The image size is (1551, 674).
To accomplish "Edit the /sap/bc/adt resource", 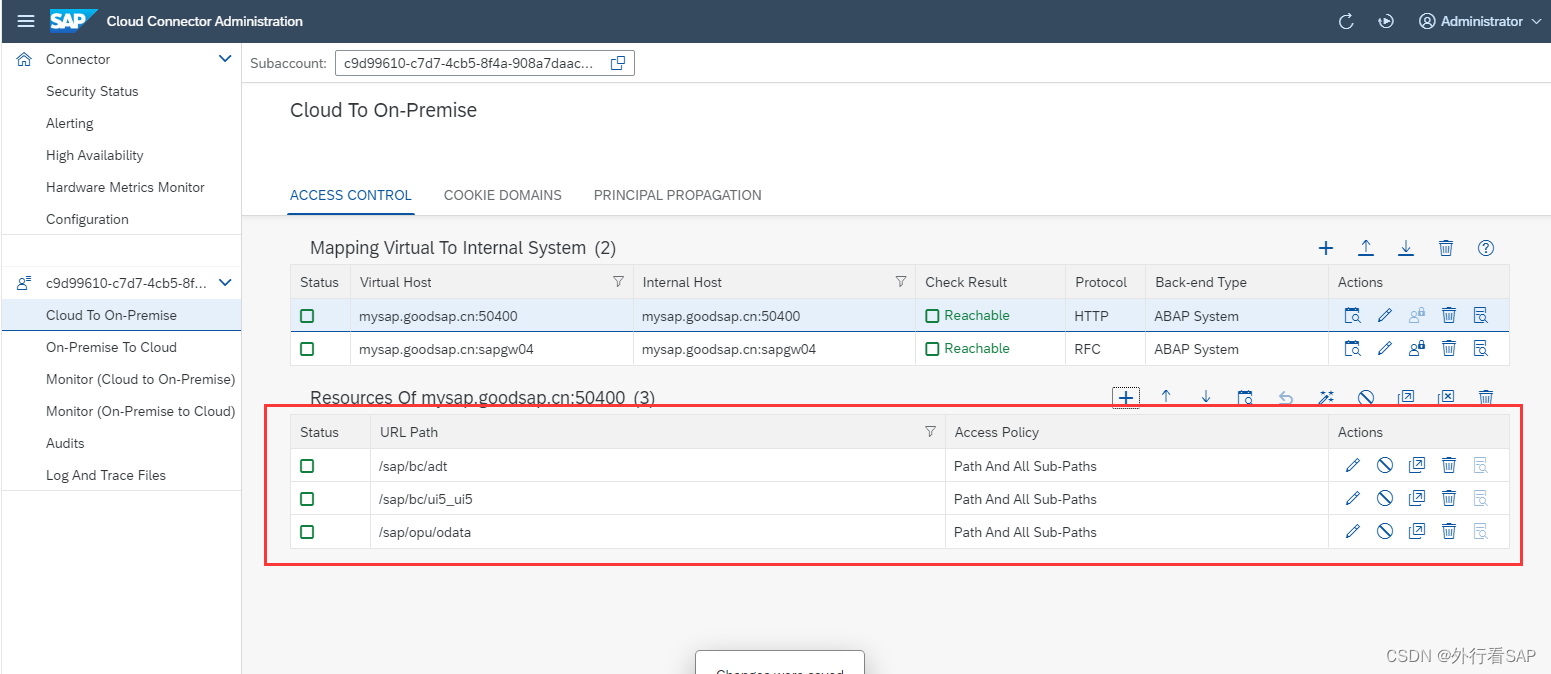I will tap(1353, 465).
